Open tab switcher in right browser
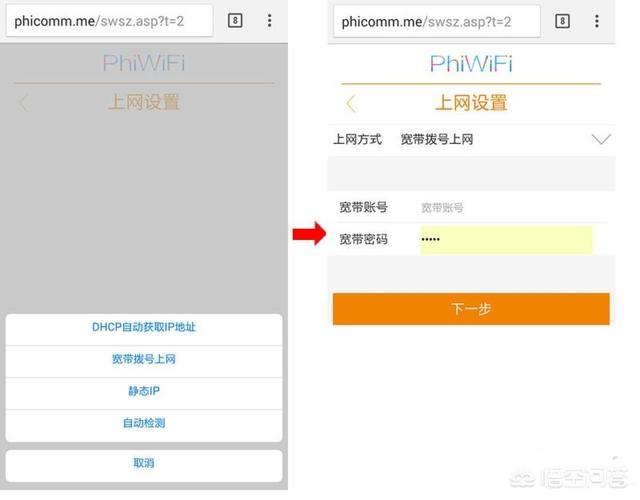The image size is (640, 500). (x=562, y=21)
